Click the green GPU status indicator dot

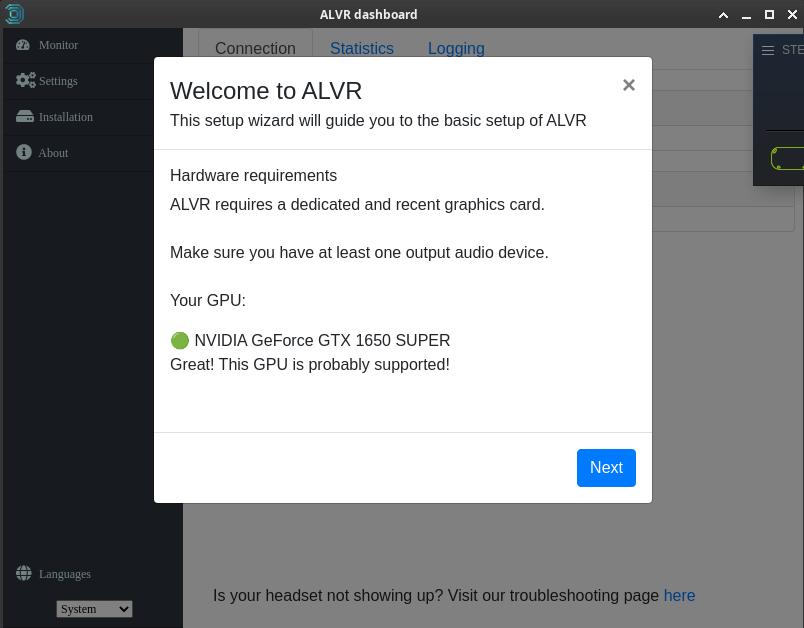(180, 339)
